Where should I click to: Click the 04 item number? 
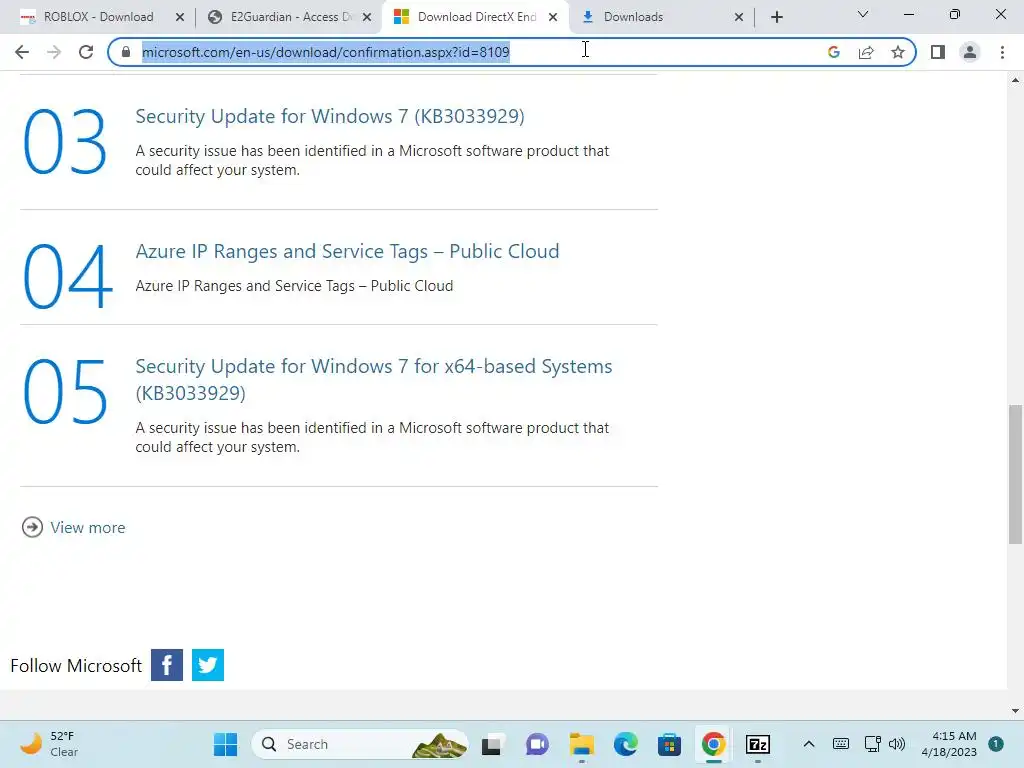click(67, 276)
